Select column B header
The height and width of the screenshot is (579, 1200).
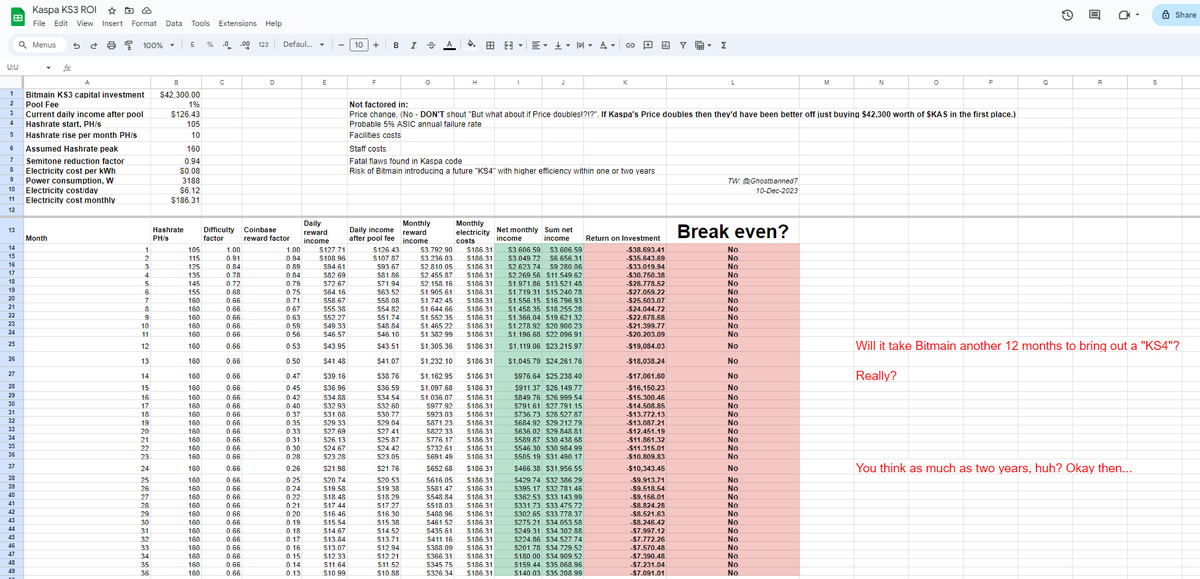[x=176, y=83]
